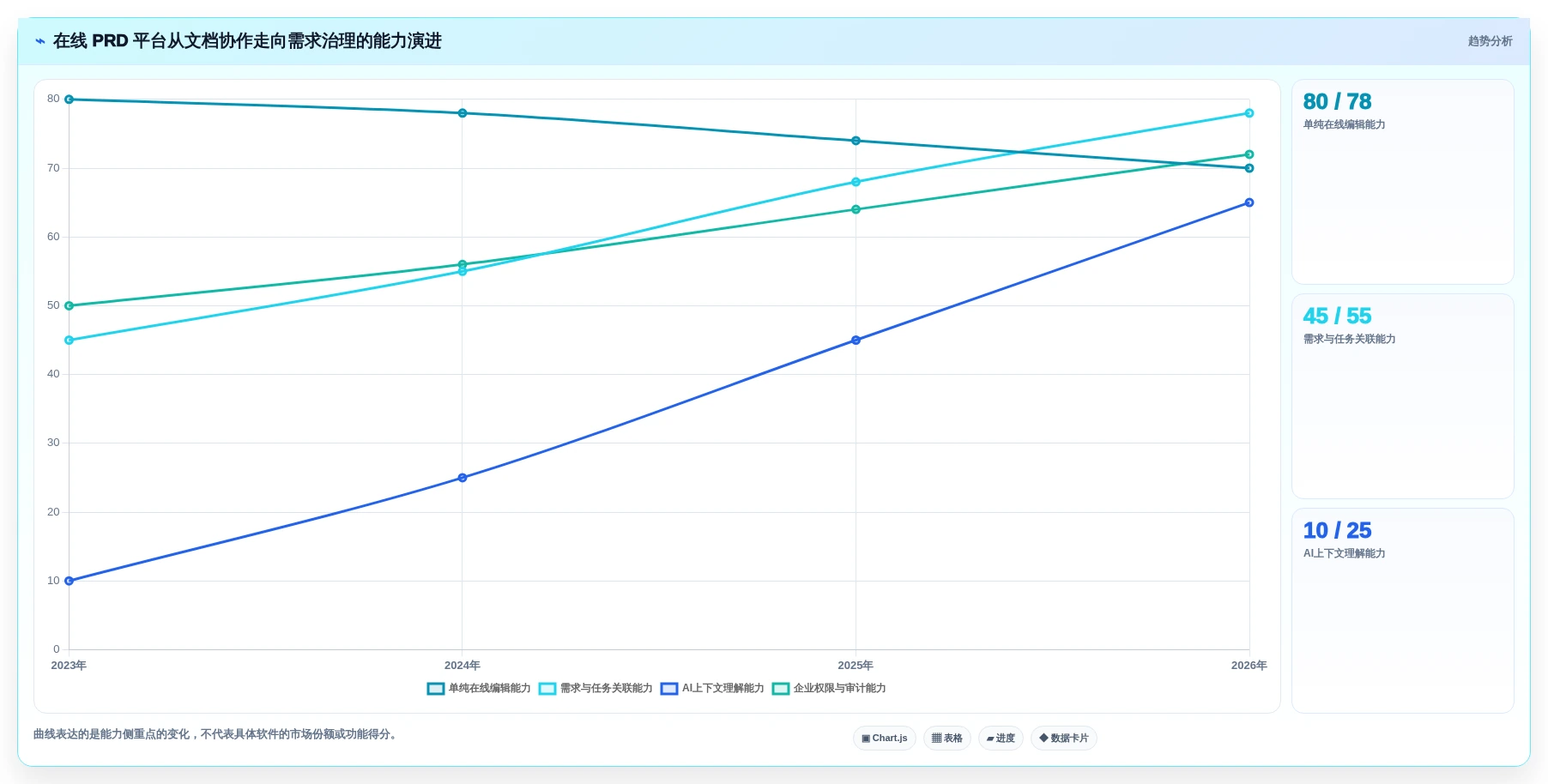
Task: Click the 2023年 point at value 10
Action: [69, 581]
